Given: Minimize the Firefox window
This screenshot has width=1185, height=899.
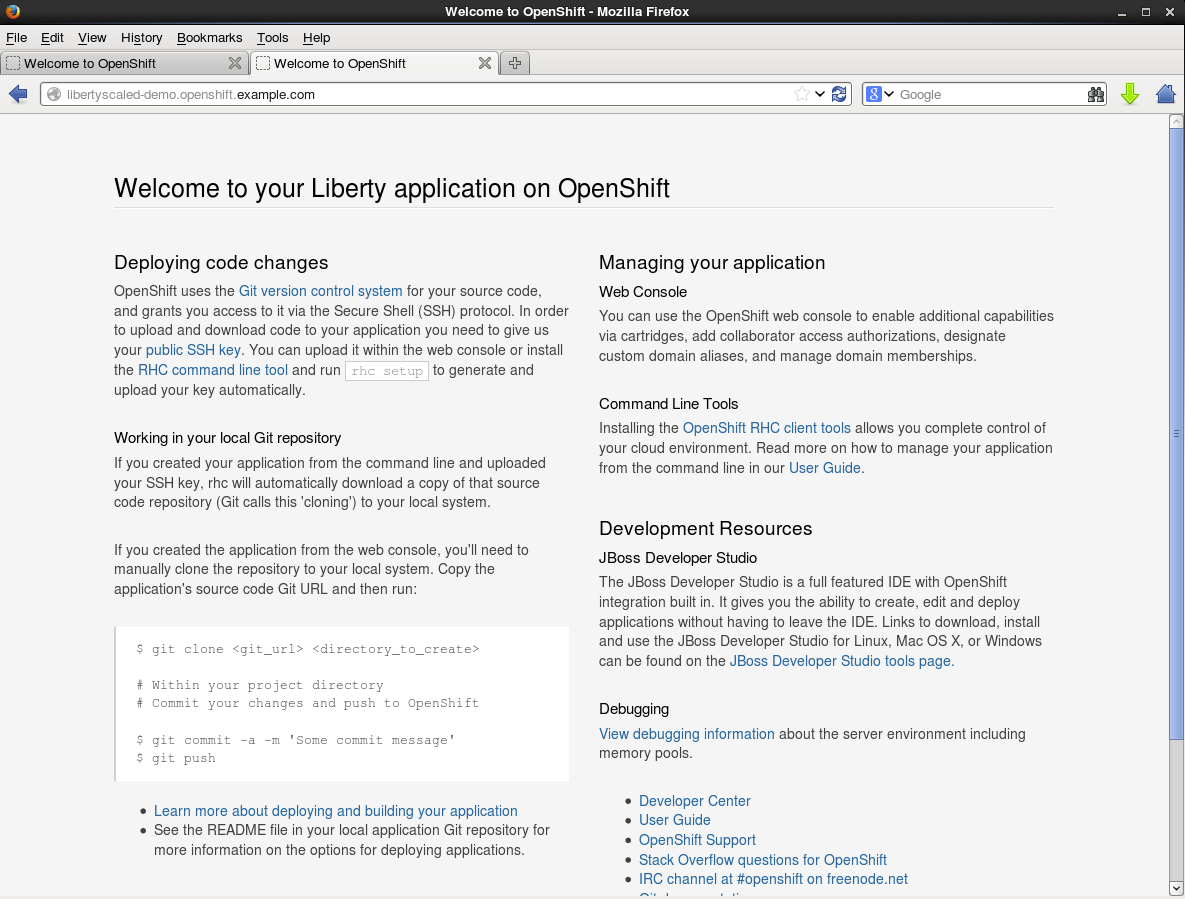Looking at the screenshot, I should (1122, 12).
